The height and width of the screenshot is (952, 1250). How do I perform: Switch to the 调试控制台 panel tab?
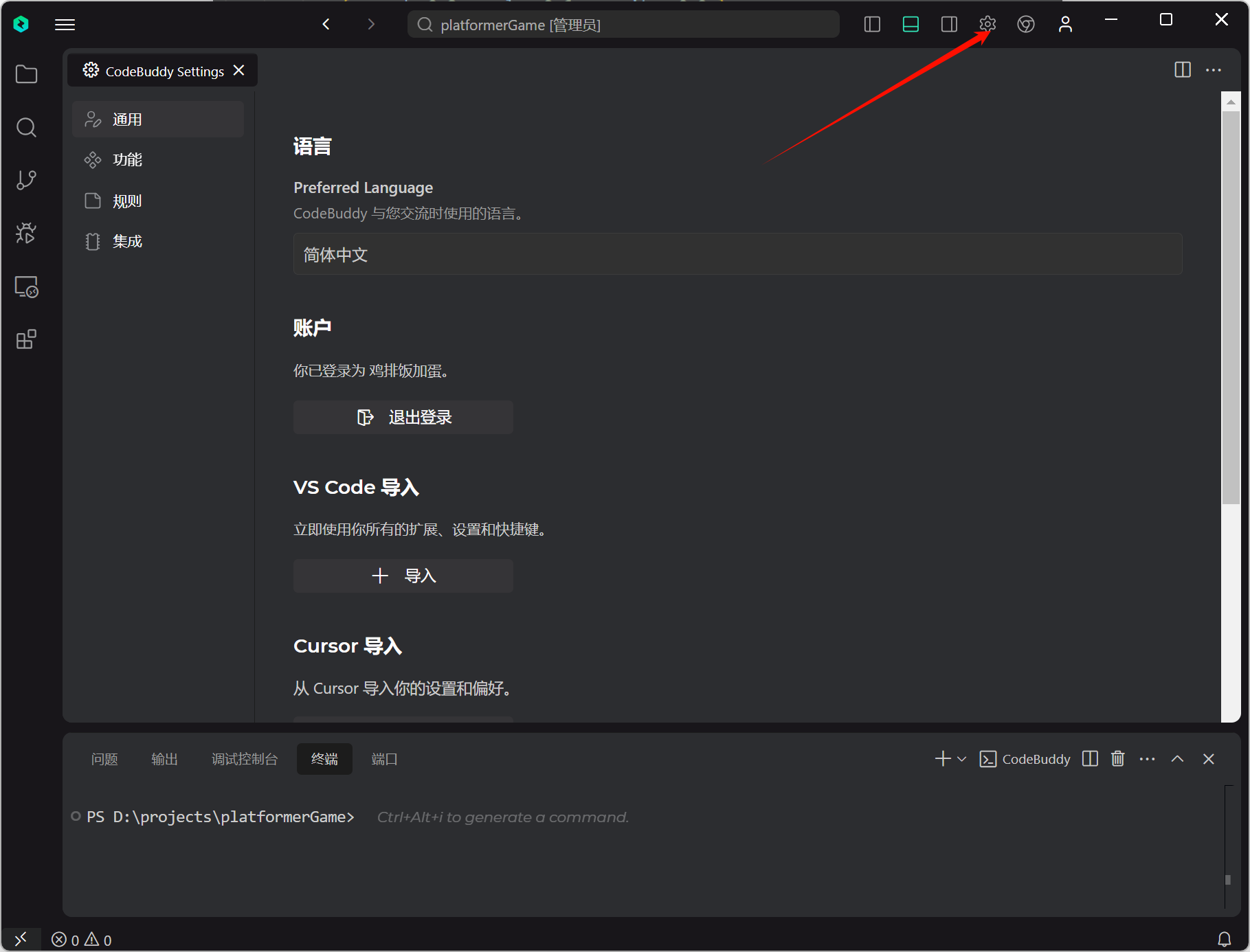pos(245,759)
